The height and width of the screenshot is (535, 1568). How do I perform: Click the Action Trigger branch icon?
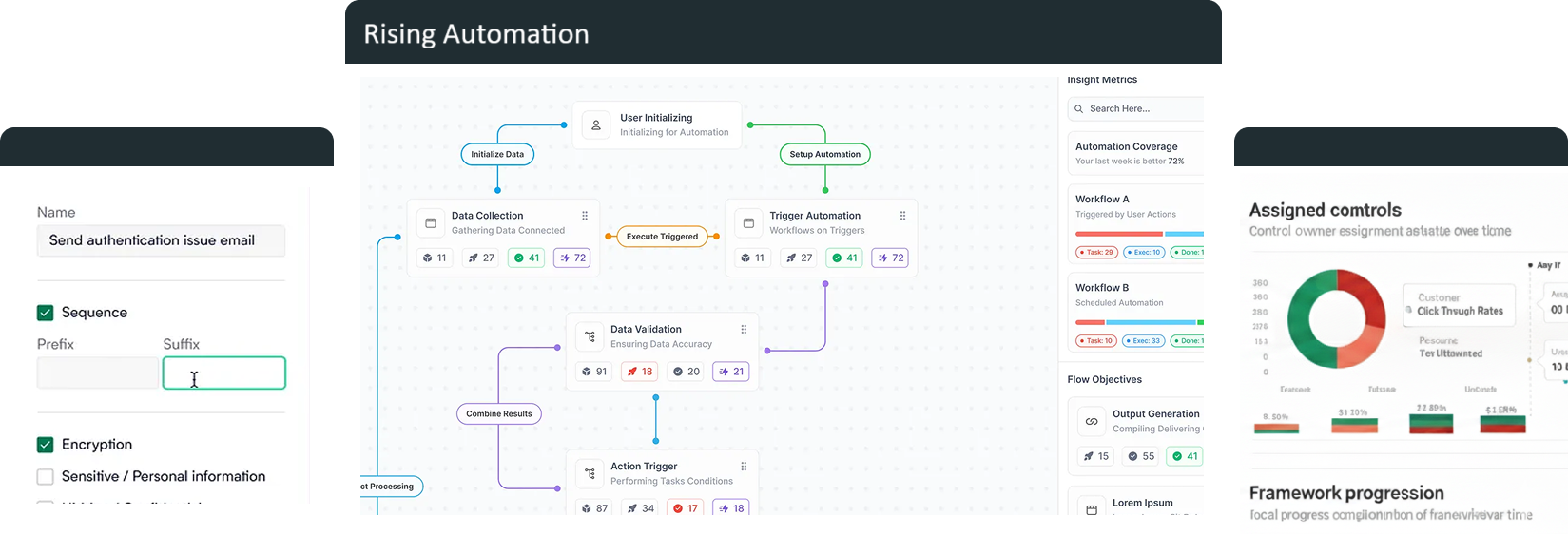click(590, 473)
